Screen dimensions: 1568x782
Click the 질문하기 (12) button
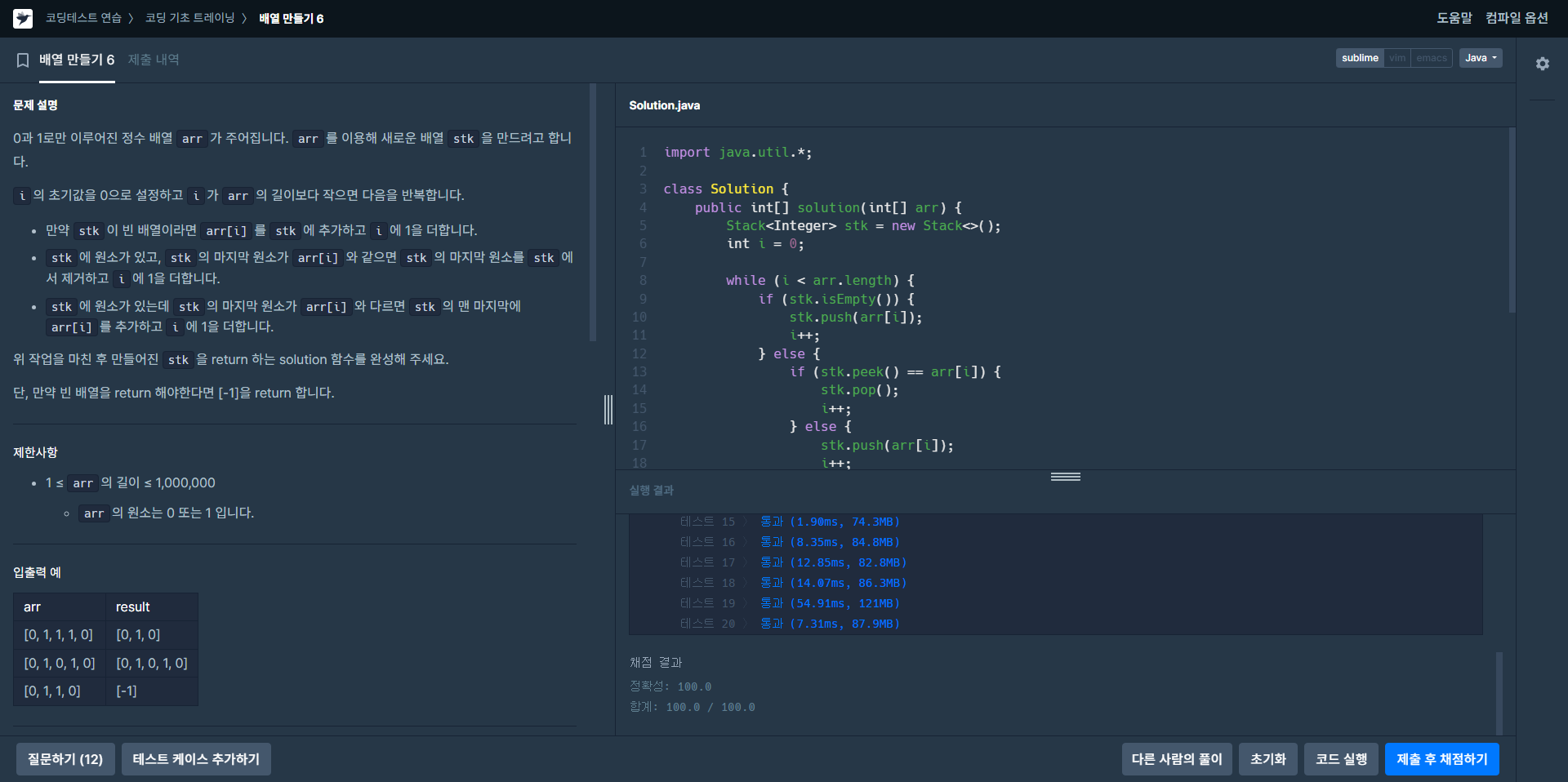click(65, 759)
